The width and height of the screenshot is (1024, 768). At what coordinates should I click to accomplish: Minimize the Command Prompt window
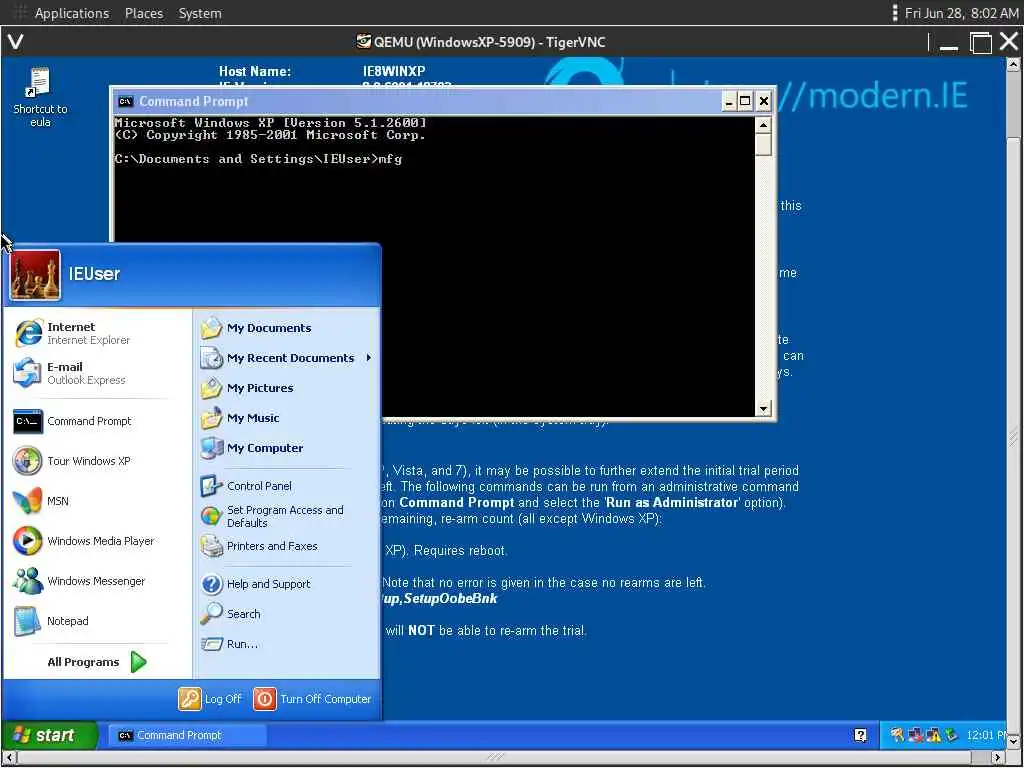(729, 101)
